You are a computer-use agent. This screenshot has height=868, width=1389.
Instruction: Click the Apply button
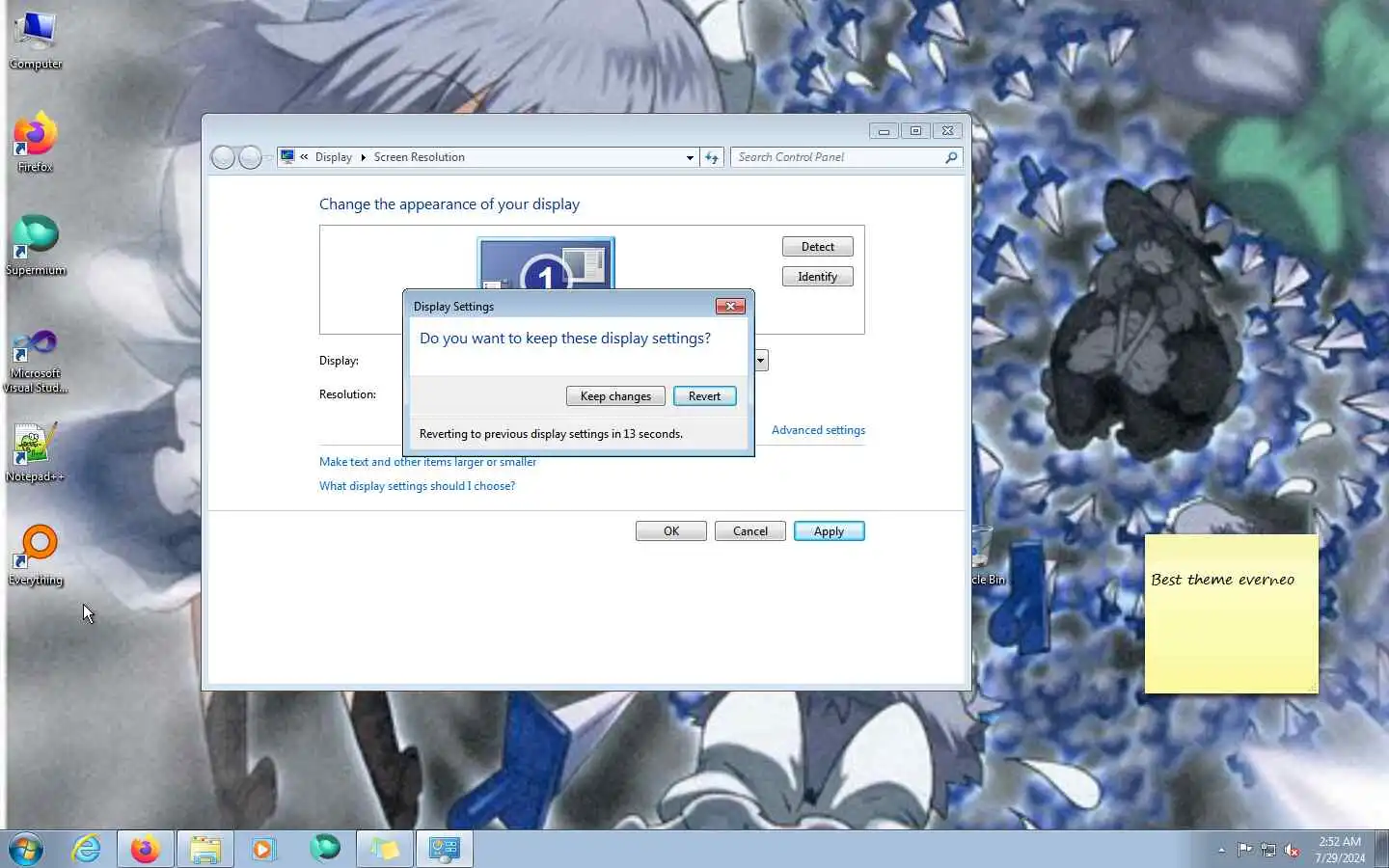(x=830, y=531)
